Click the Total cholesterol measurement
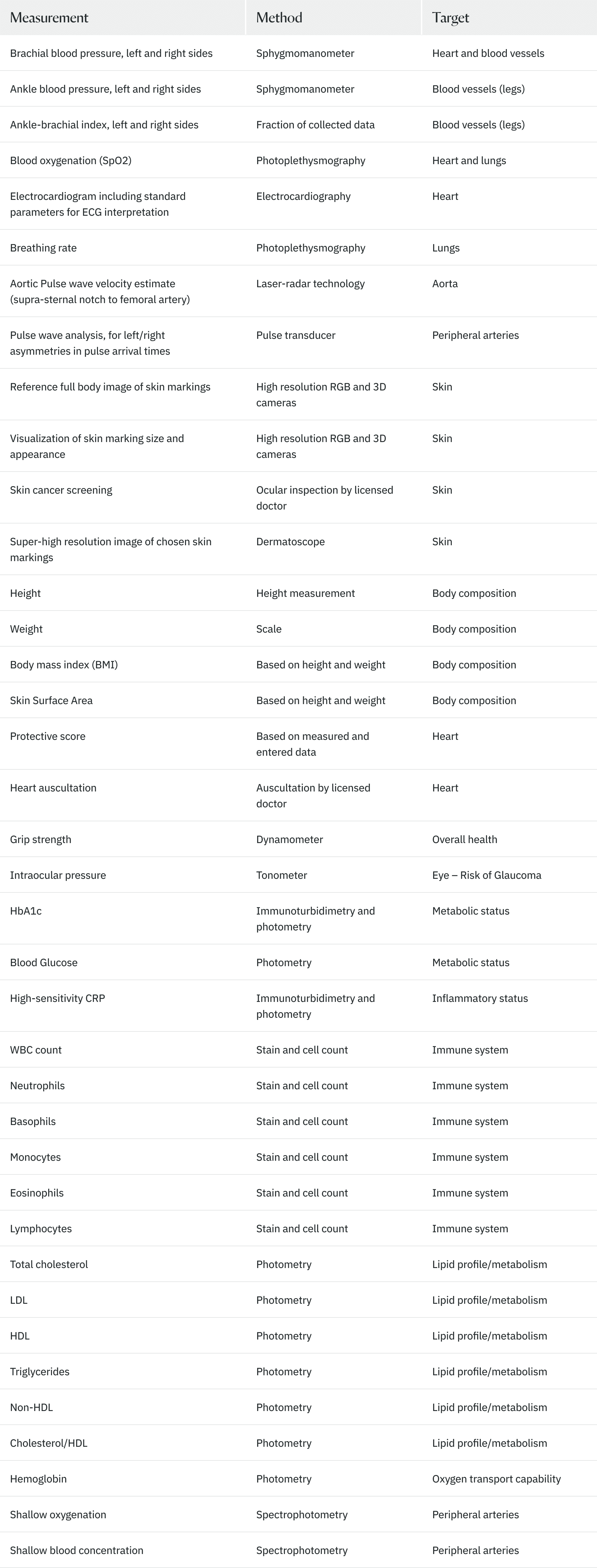The width and height of the screenshot is (597, 1568). (x=49, y=1264)
